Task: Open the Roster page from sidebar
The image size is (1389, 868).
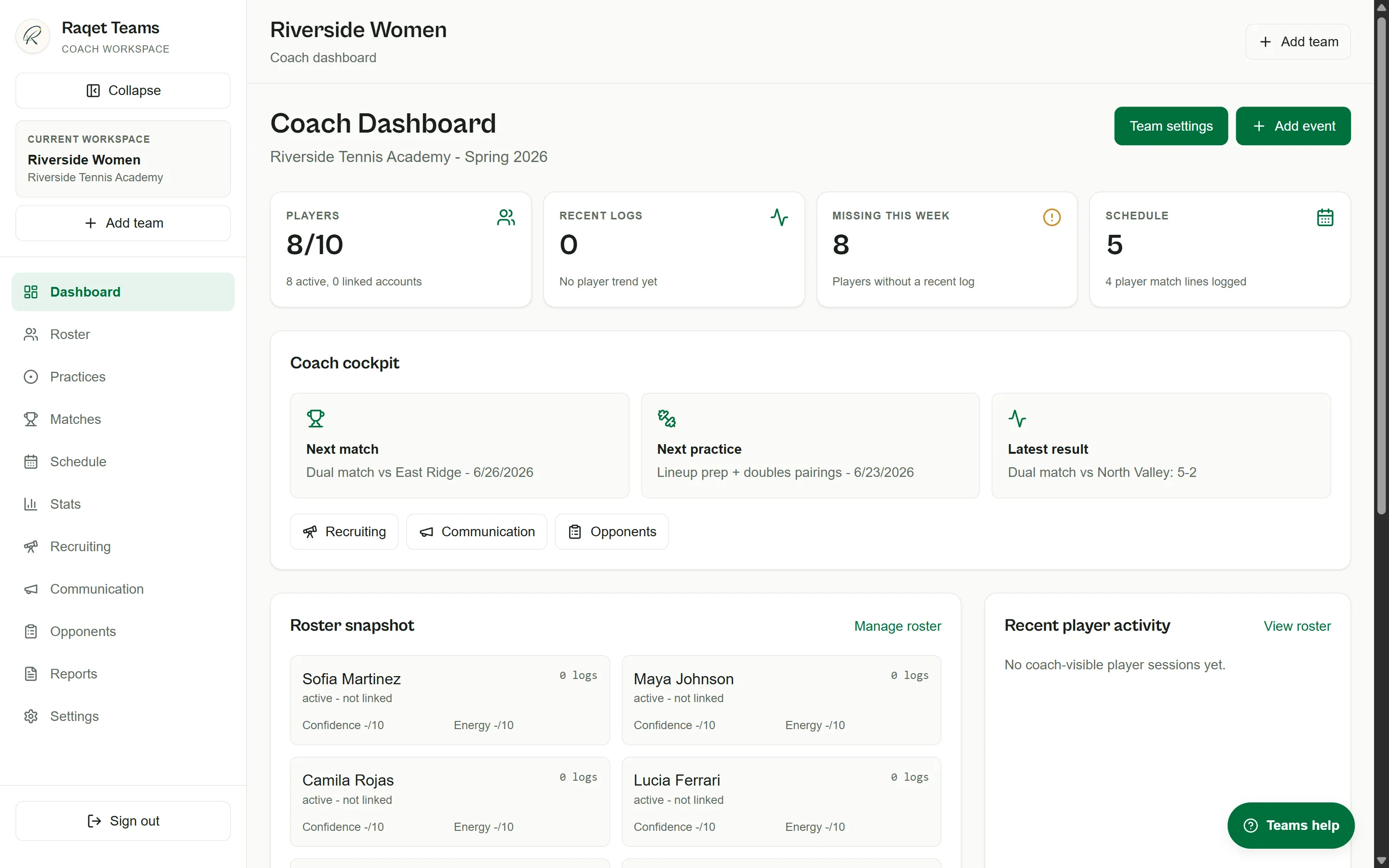Action: (123, 334)
